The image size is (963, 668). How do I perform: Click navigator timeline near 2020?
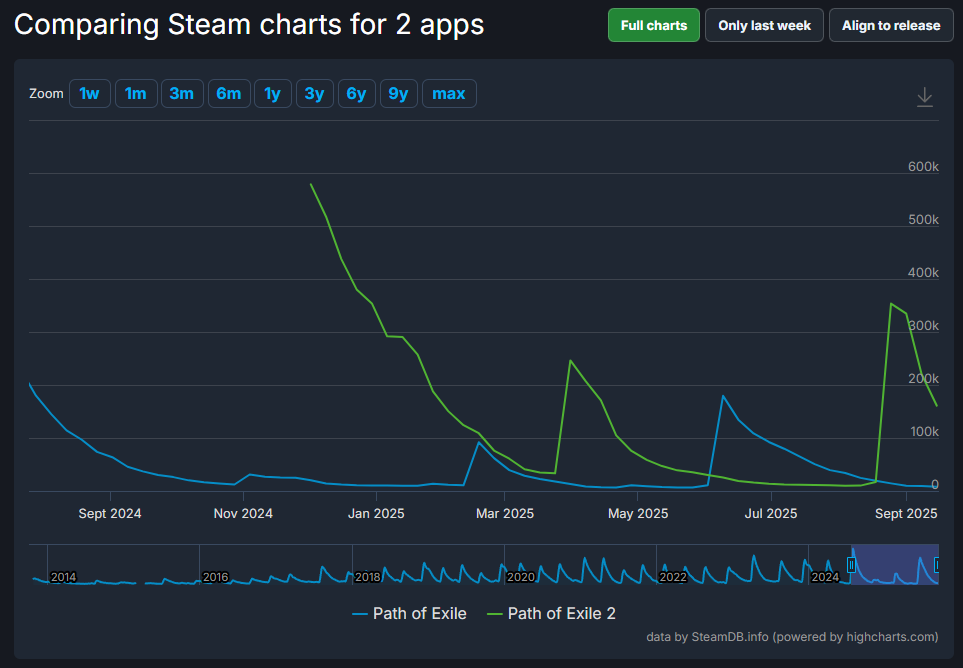520,577
